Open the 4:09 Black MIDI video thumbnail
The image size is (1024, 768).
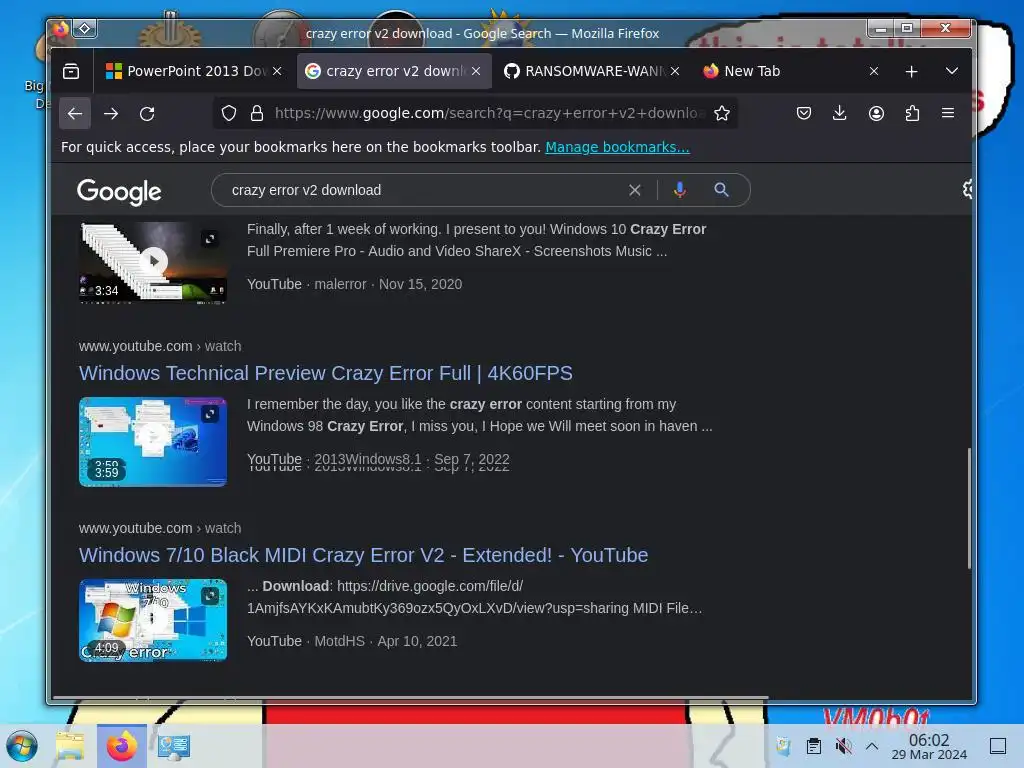153,620
